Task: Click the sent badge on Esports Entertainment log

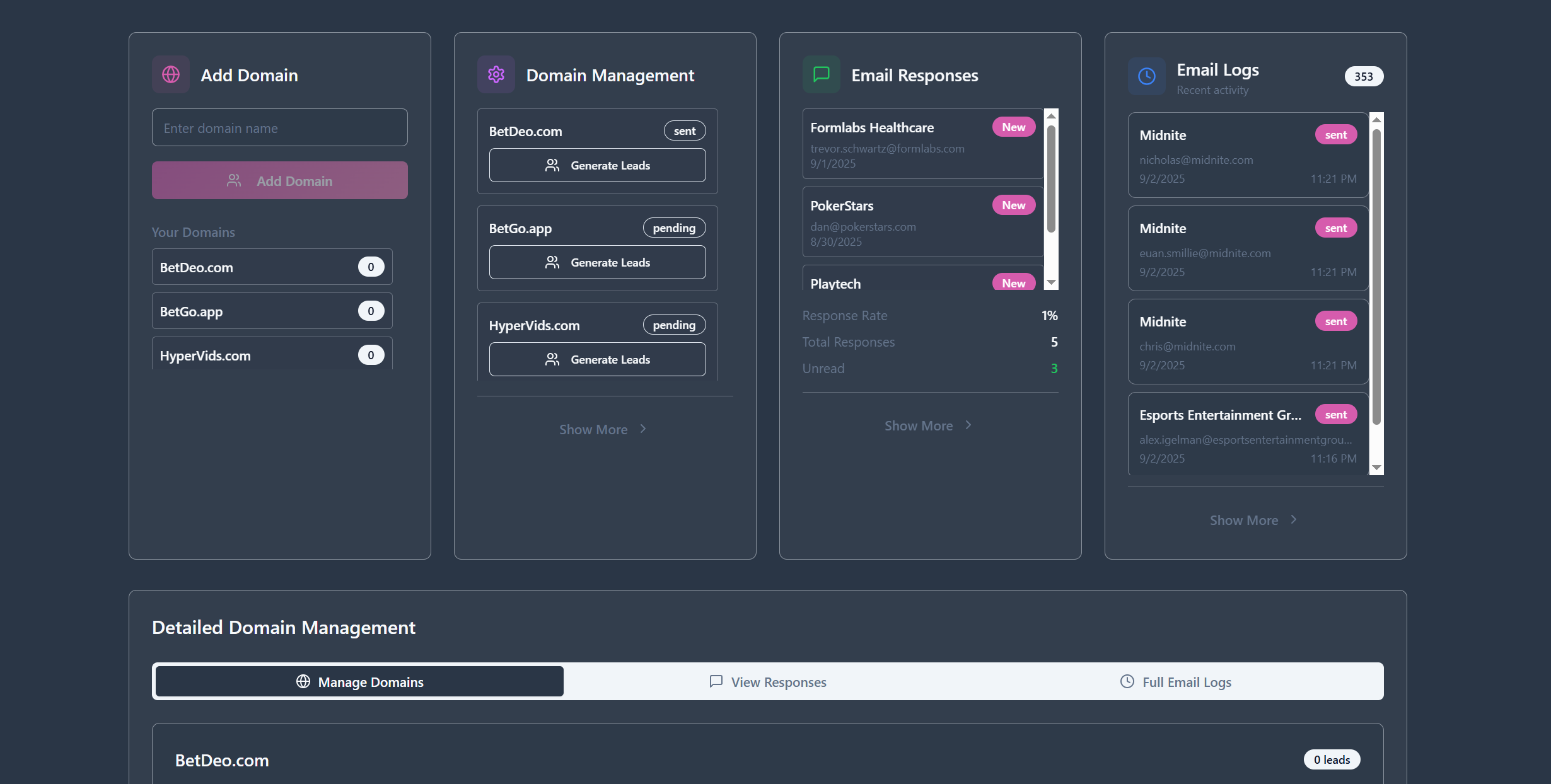Action: point(1335,415)
